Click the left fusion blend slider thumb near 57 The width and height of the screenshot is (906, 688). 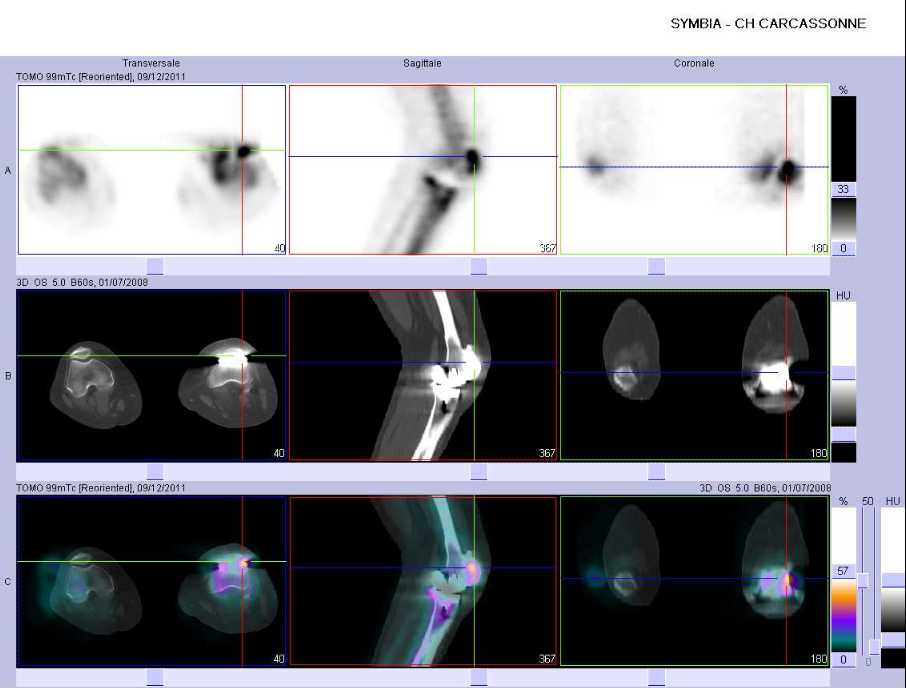[863, 581]
